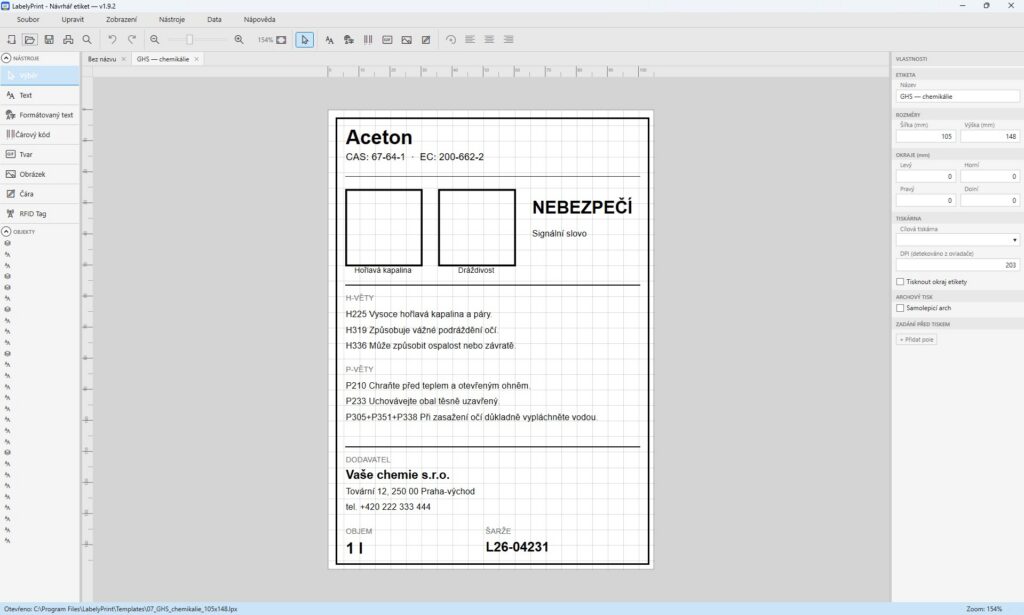Zoom out with the minus magnifier icon

(155, 40)
